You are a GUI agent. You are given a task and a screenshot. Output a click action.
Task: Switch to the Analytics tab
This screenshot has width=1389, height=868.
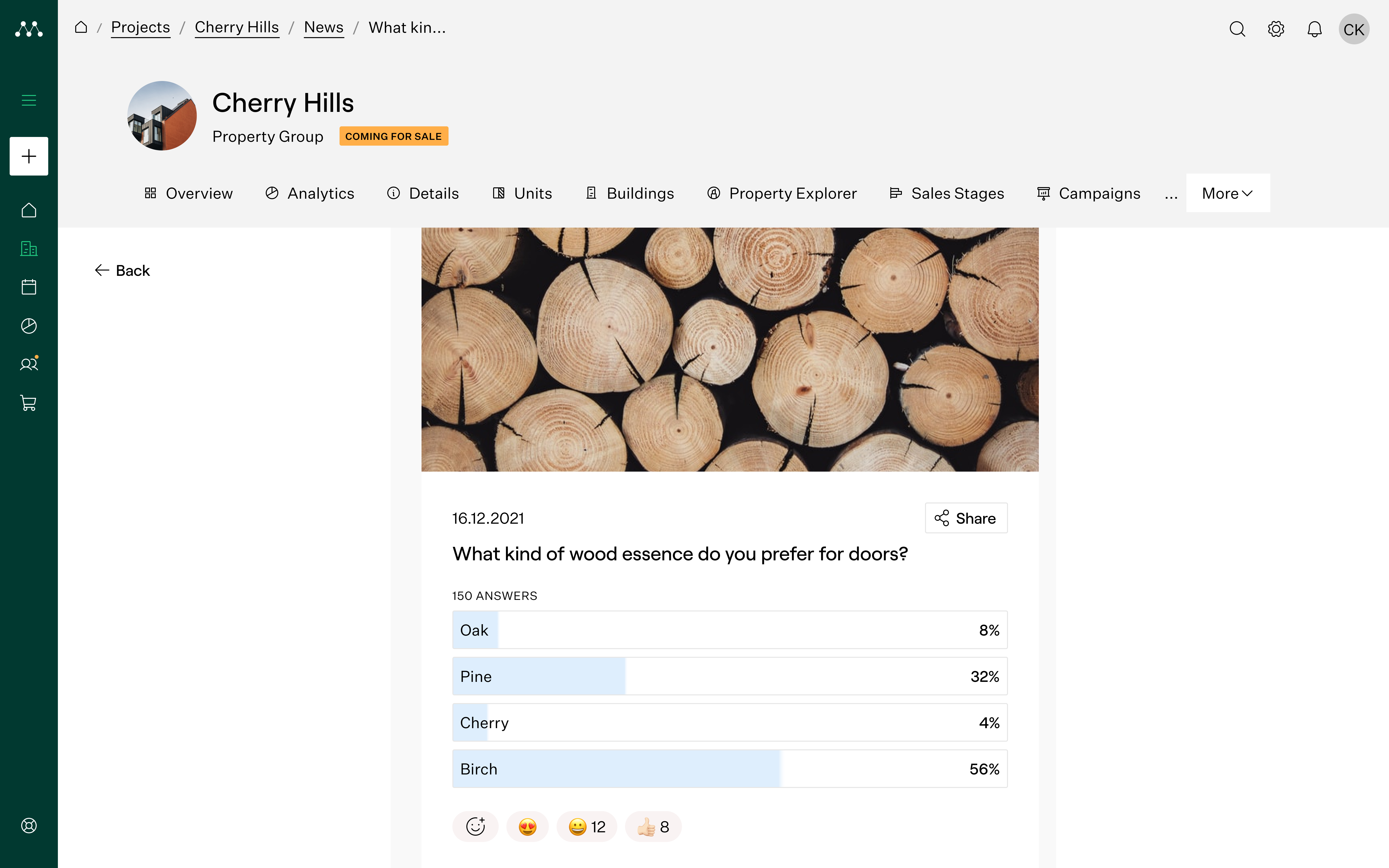point(310,193)
